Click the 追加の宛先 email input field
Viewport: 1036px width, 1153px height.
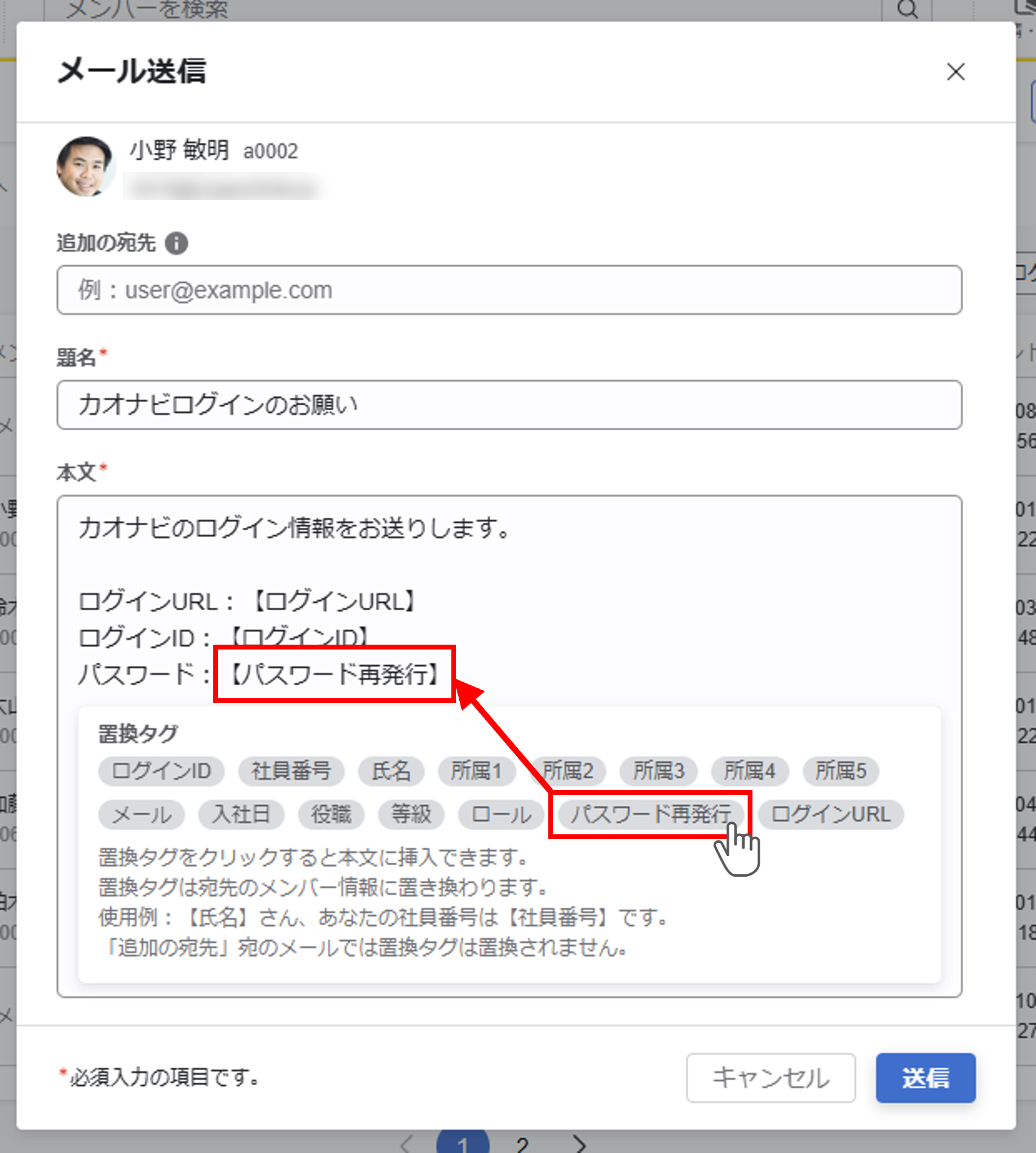pyautogui.click(x=509, y=290)
